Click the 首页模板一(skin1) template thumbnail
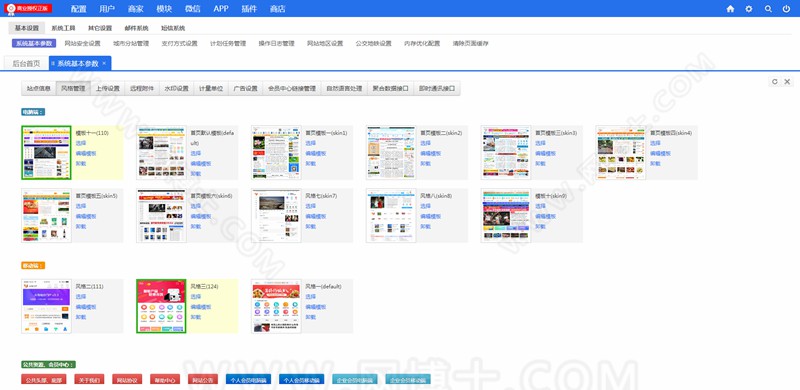800x390 pixels. coord(276,153)
